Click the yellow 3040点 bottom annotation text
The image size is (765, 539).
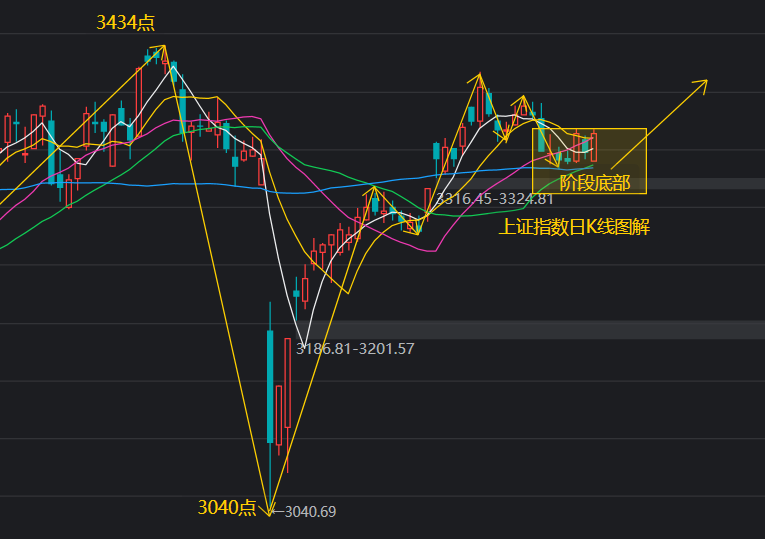[227, 508]
